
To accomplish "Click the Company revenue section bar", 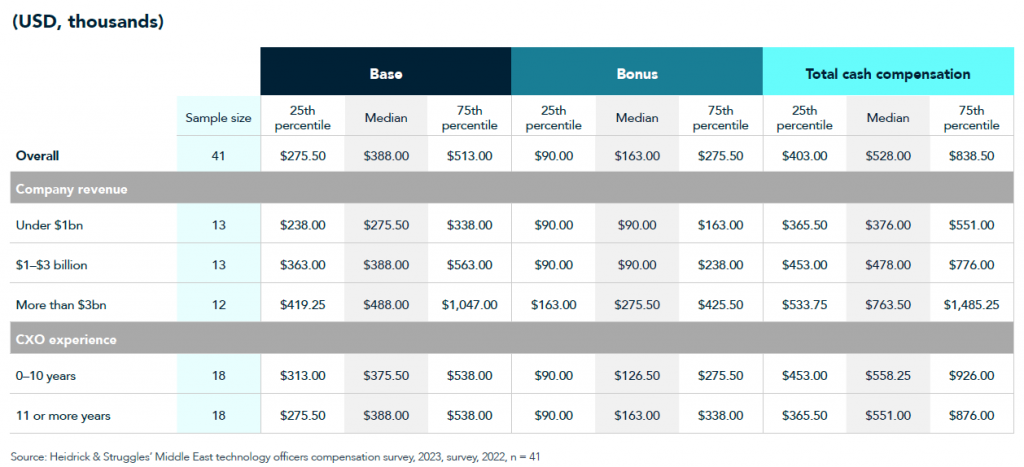I will pyautogui.click(x=512, y=189).
